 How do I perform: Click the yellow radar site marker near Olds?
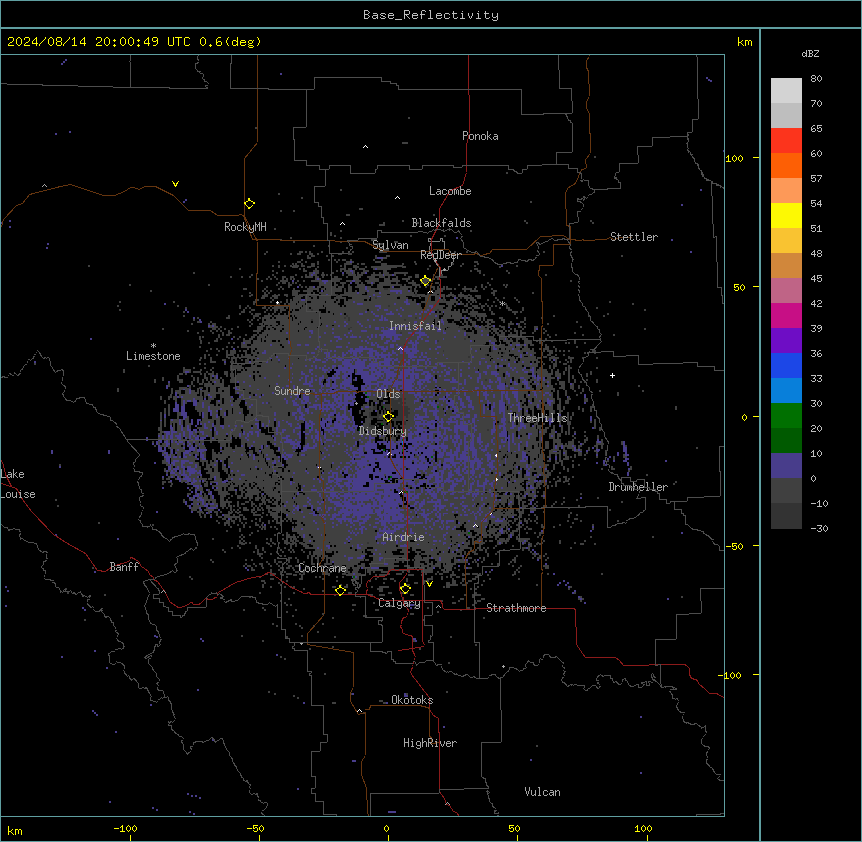click(389, 416)
